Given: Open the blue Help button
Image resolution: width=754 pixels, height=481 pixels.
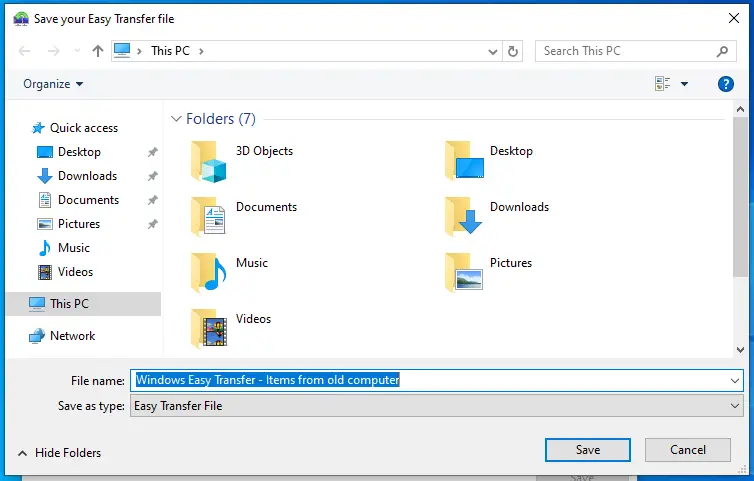Looking at the screenshot, I should (x=726, y=84).
